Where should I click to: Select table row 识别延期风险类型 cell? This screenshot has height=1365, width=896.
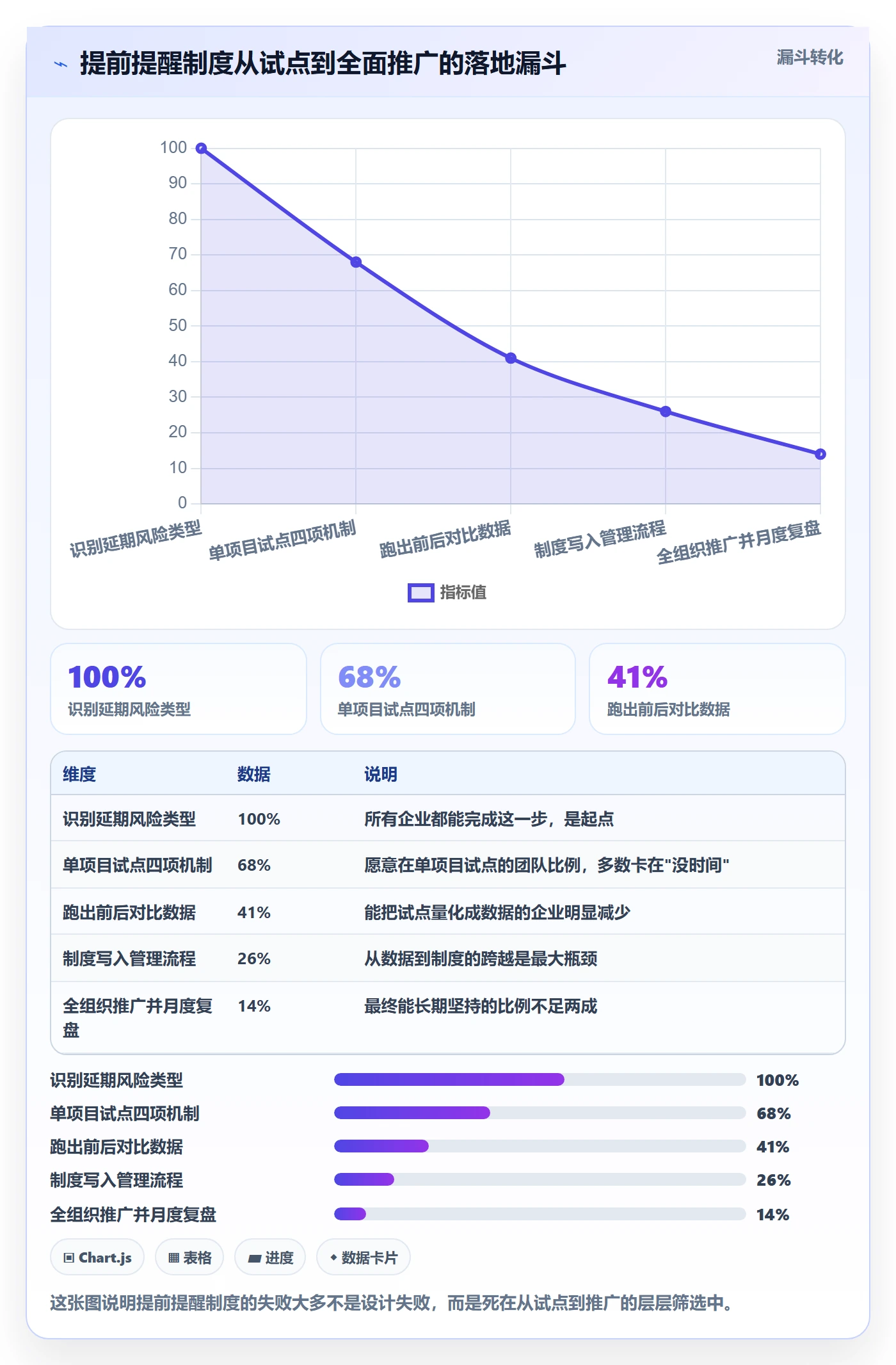(x=129, y=819)
